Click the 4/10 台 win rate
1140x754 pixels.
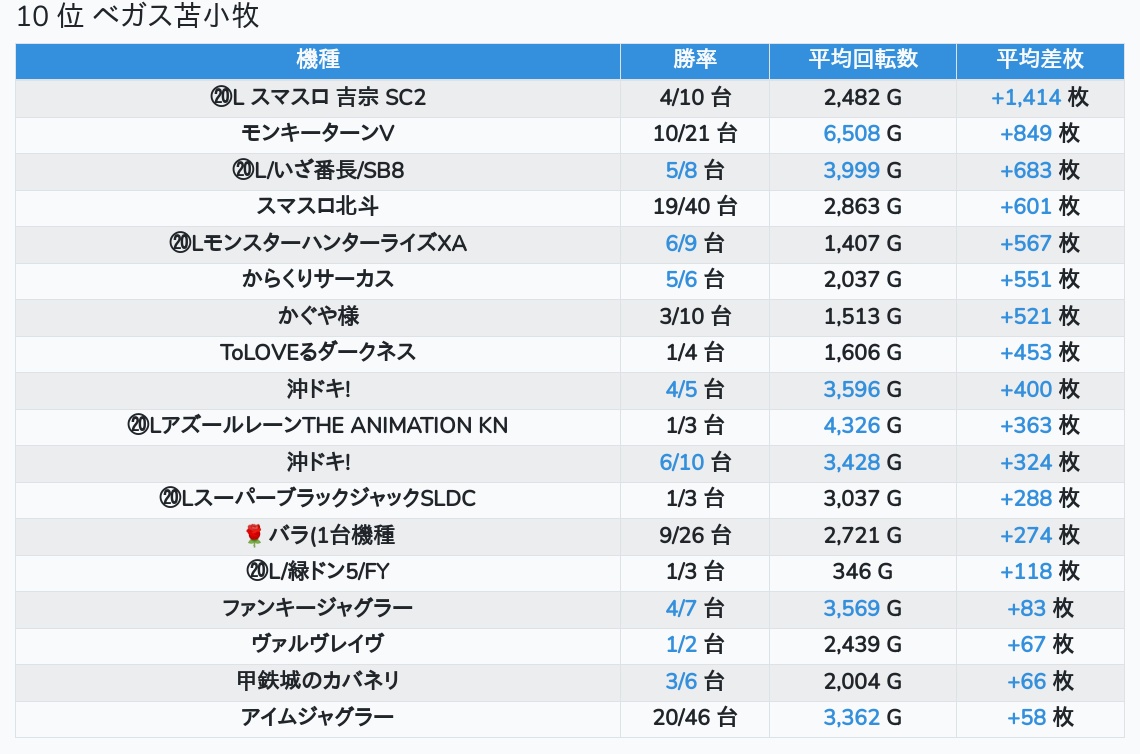[x=695, y=97]
